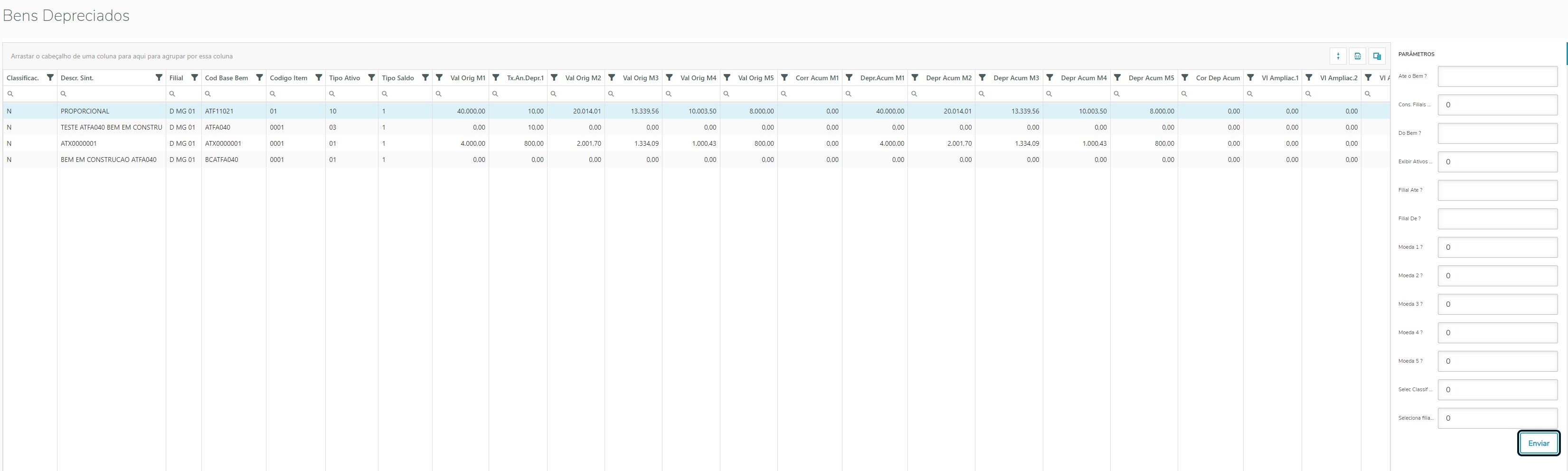Click the search box under Depr.Acum M1

point(875,94)
